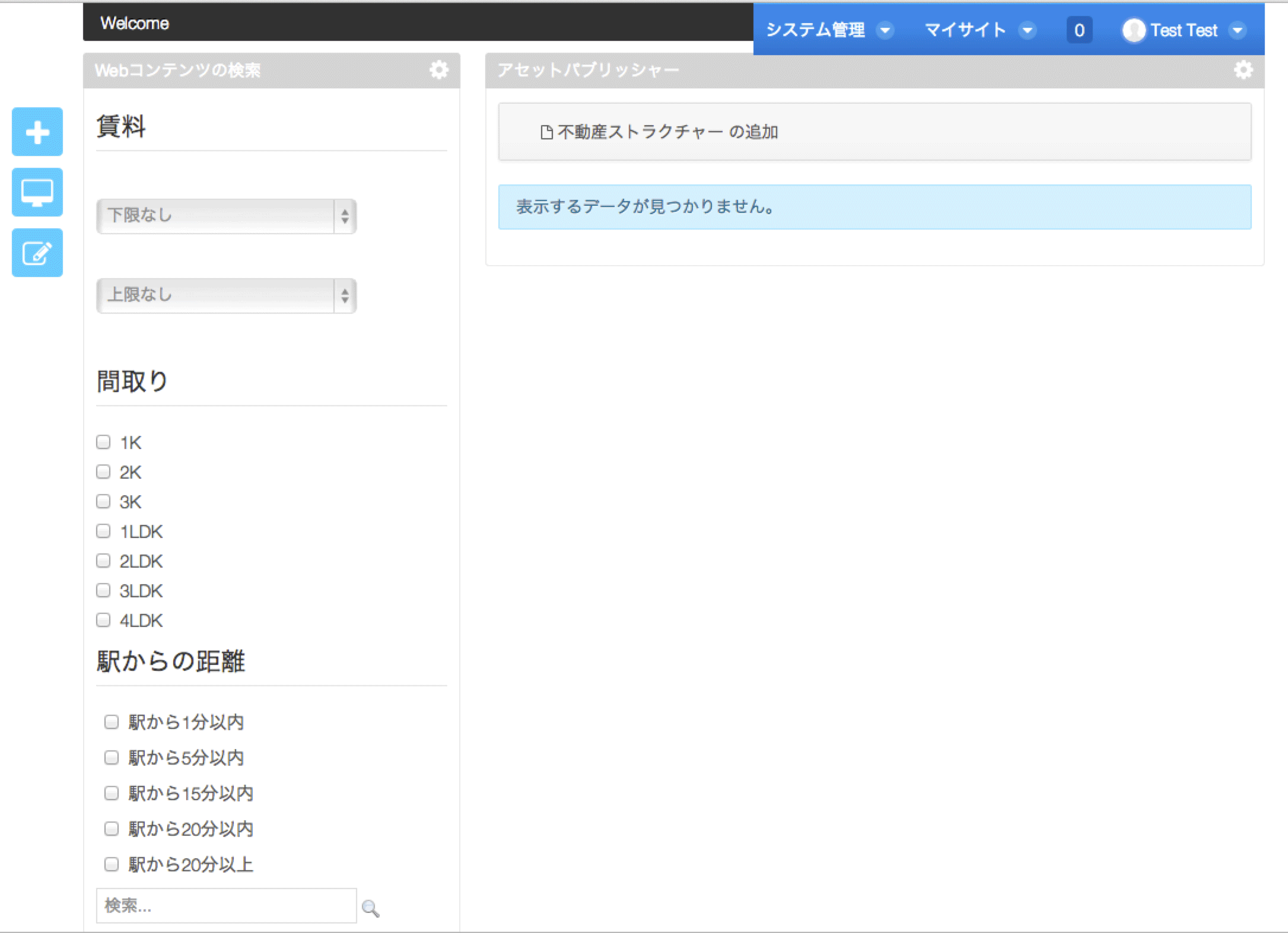The height and width of the screenshot is (933, 1288).
Task: Click the Welcome page tab
Action: pos(135,23)
